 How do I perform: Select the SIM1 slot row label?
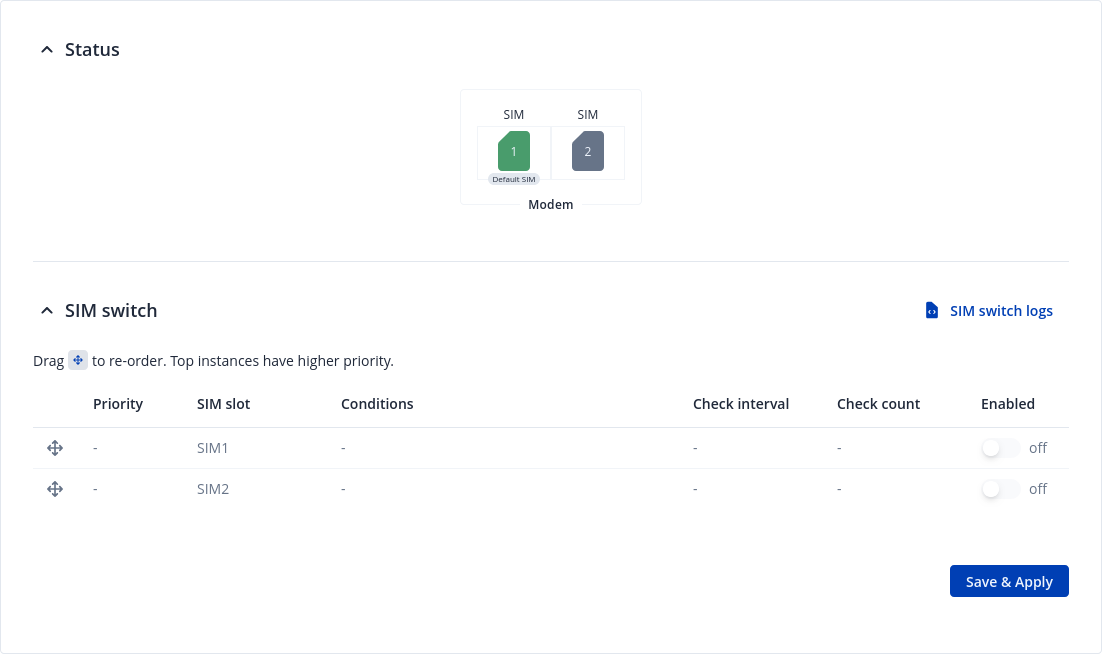pos(213,448)
